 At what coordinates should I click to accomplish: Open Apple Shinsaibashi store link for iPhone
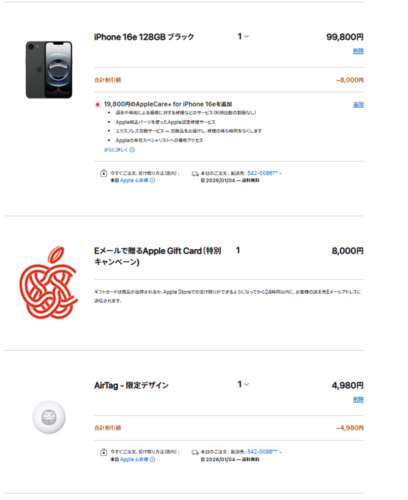tap(134, 180)
